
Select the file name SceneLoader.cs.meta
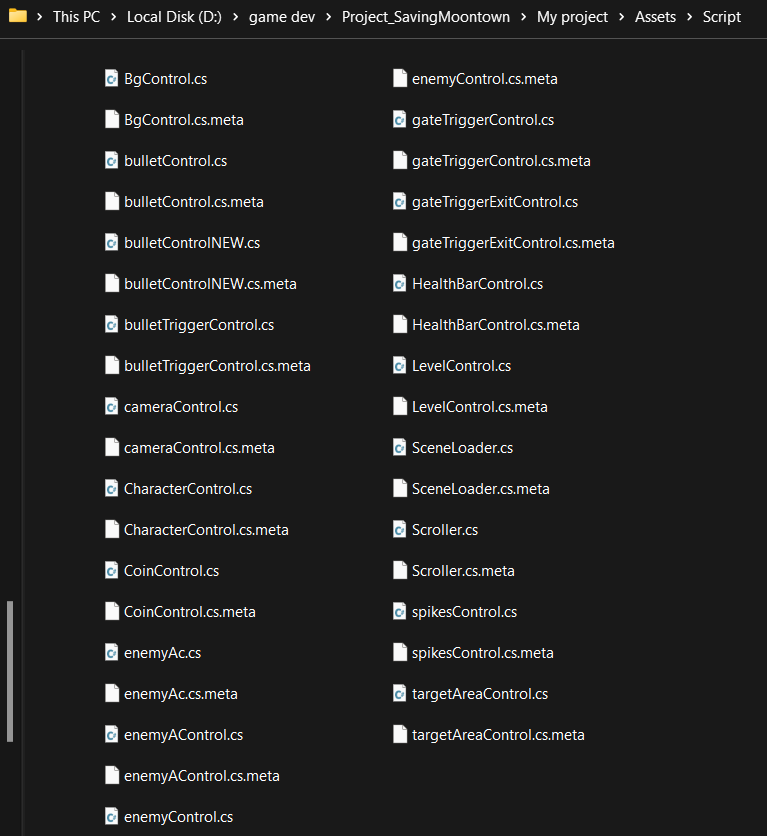pos(481,489)
